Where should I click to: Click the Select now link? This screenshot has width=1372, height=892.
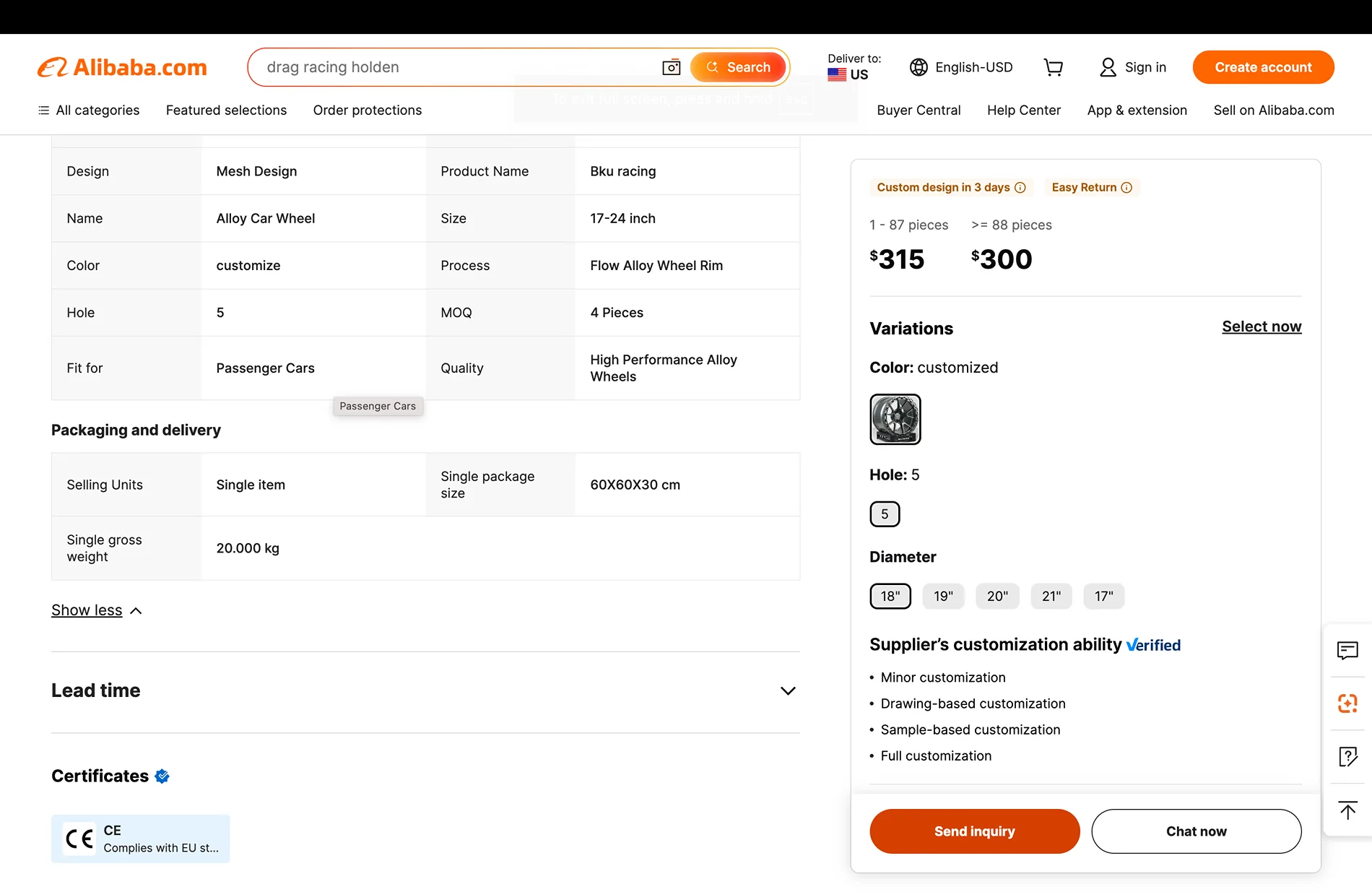tap(1262, 326)
